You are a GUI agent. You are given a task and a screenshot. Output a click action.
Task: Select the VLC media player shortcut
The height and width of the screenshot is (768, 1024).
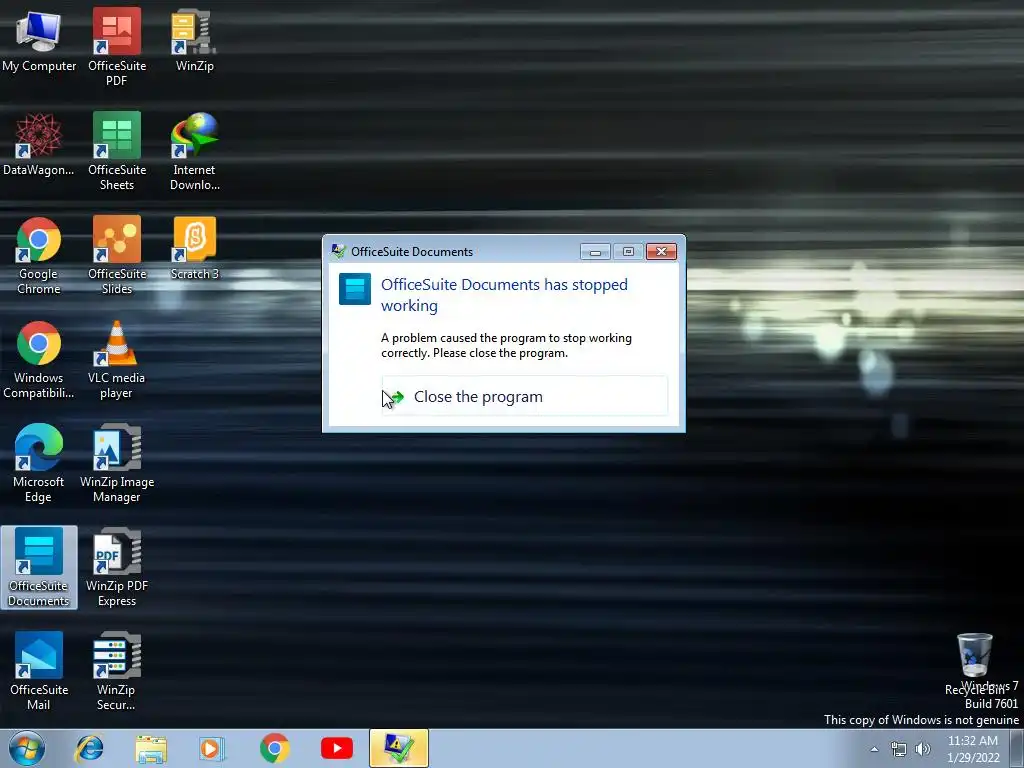click(117, 359)
